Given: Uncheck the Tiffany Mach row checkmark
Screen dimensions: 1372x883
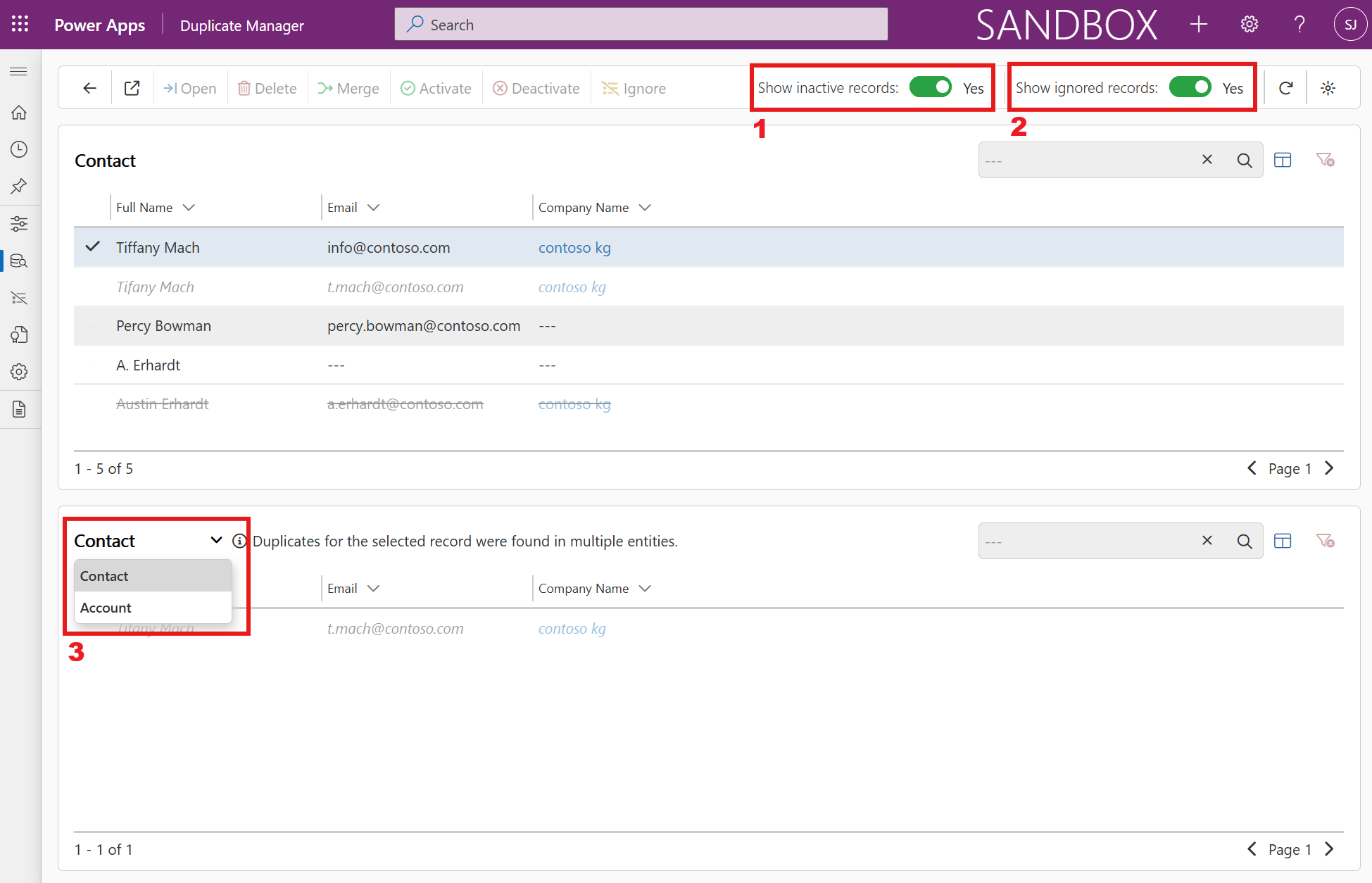Looking at the screenshot, I should pyautogui.click(x=92, y=247).
